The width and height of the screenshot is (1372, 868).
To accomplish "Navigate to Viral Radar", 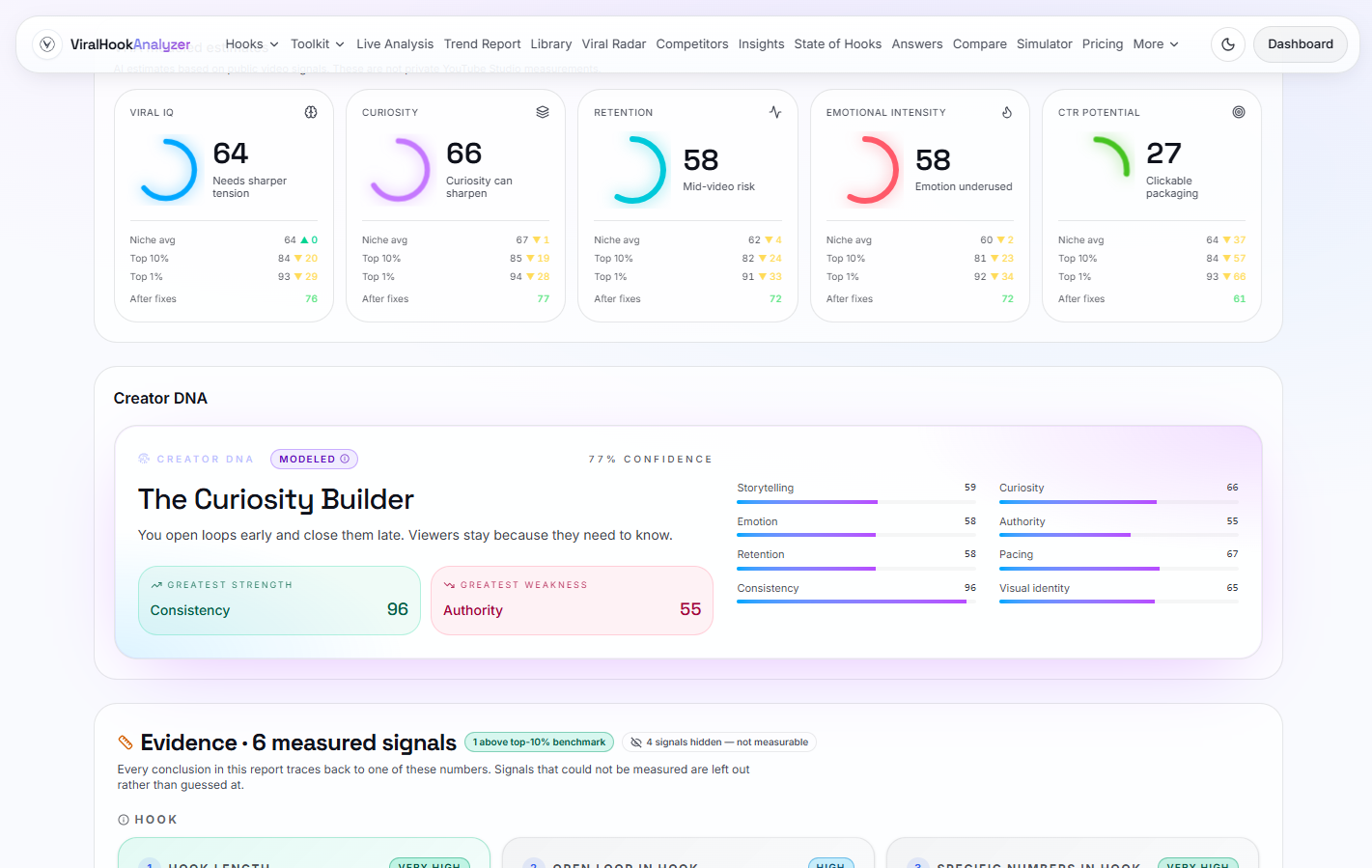I will click(614, 44).
